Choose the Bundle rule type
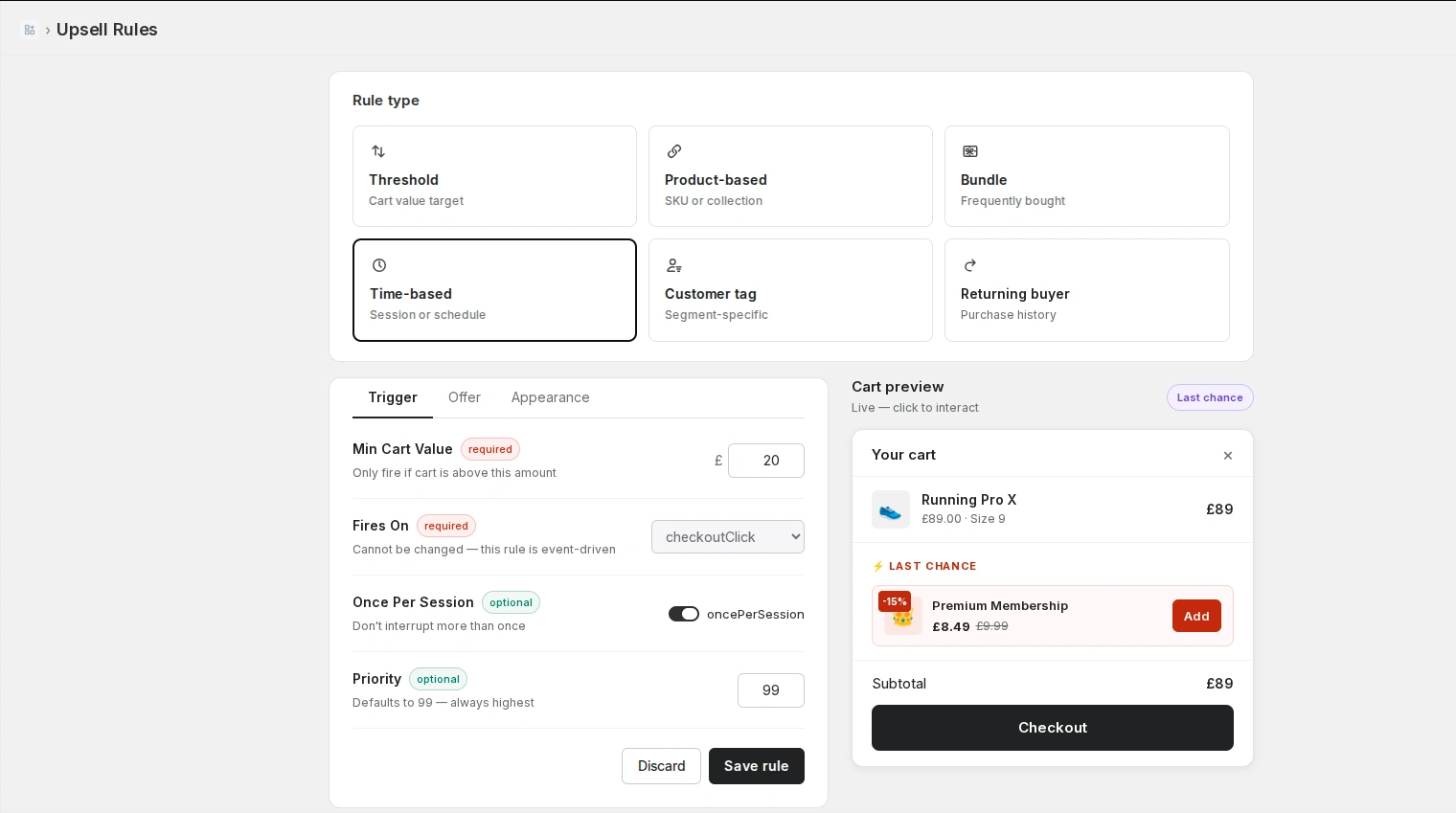This screenshot has width=1456, height=813. pos(1087,176)
